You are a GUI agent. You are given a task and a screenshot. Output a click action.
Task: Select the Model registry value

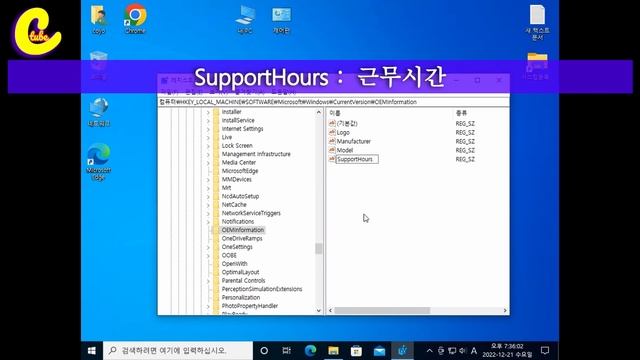tap(345, 151)
